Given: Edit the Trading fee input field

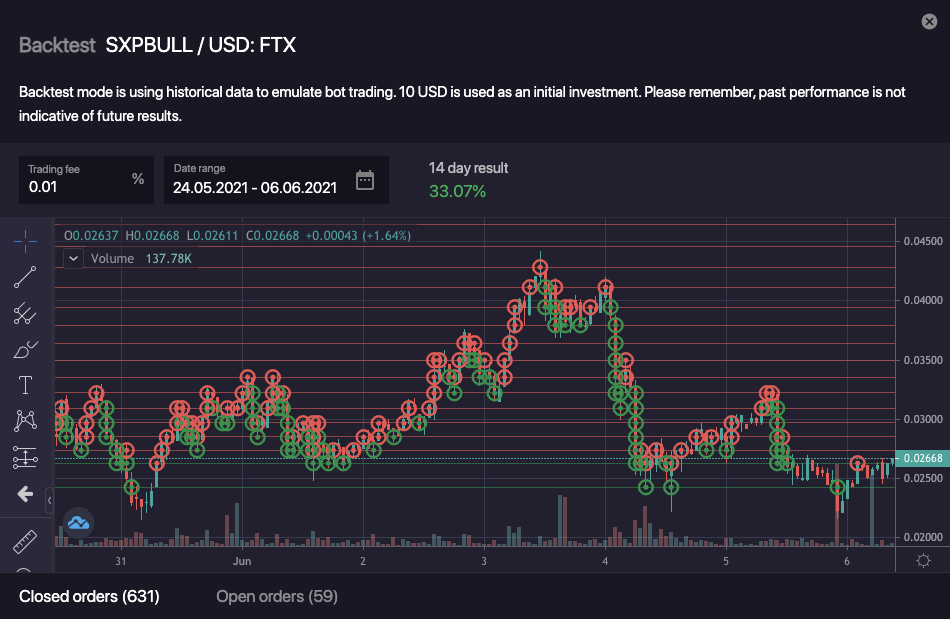Looking at the screenshot, I should point(75,186).
